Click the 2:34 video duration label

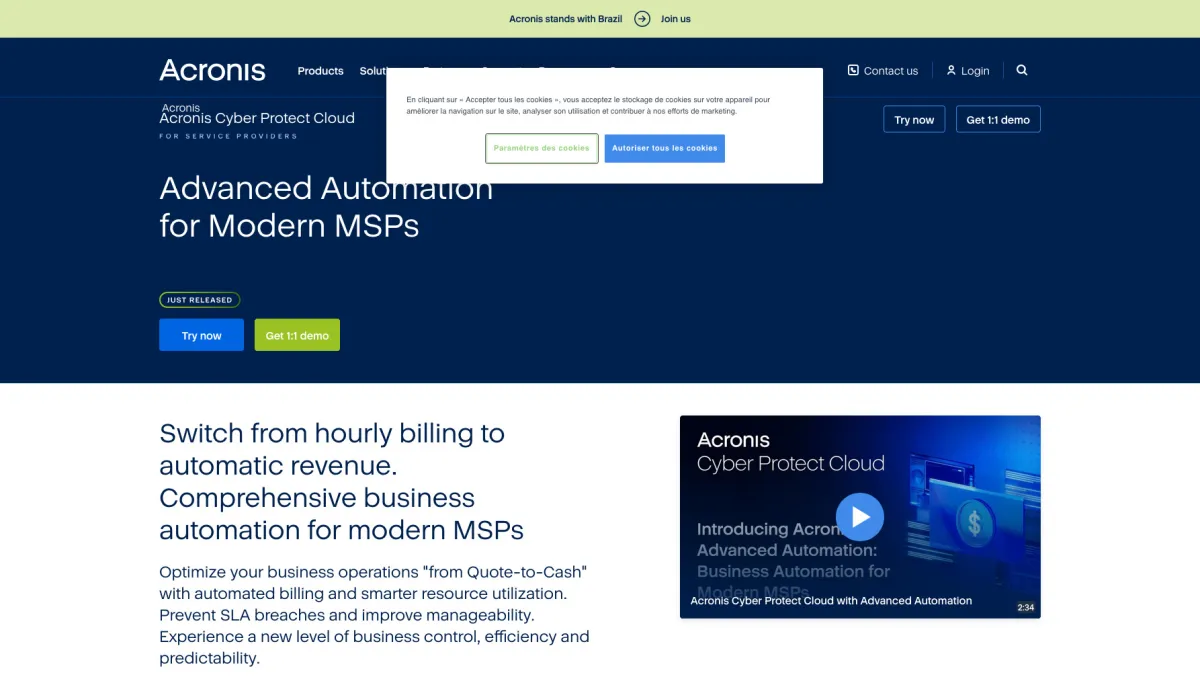coord(1025,607)
